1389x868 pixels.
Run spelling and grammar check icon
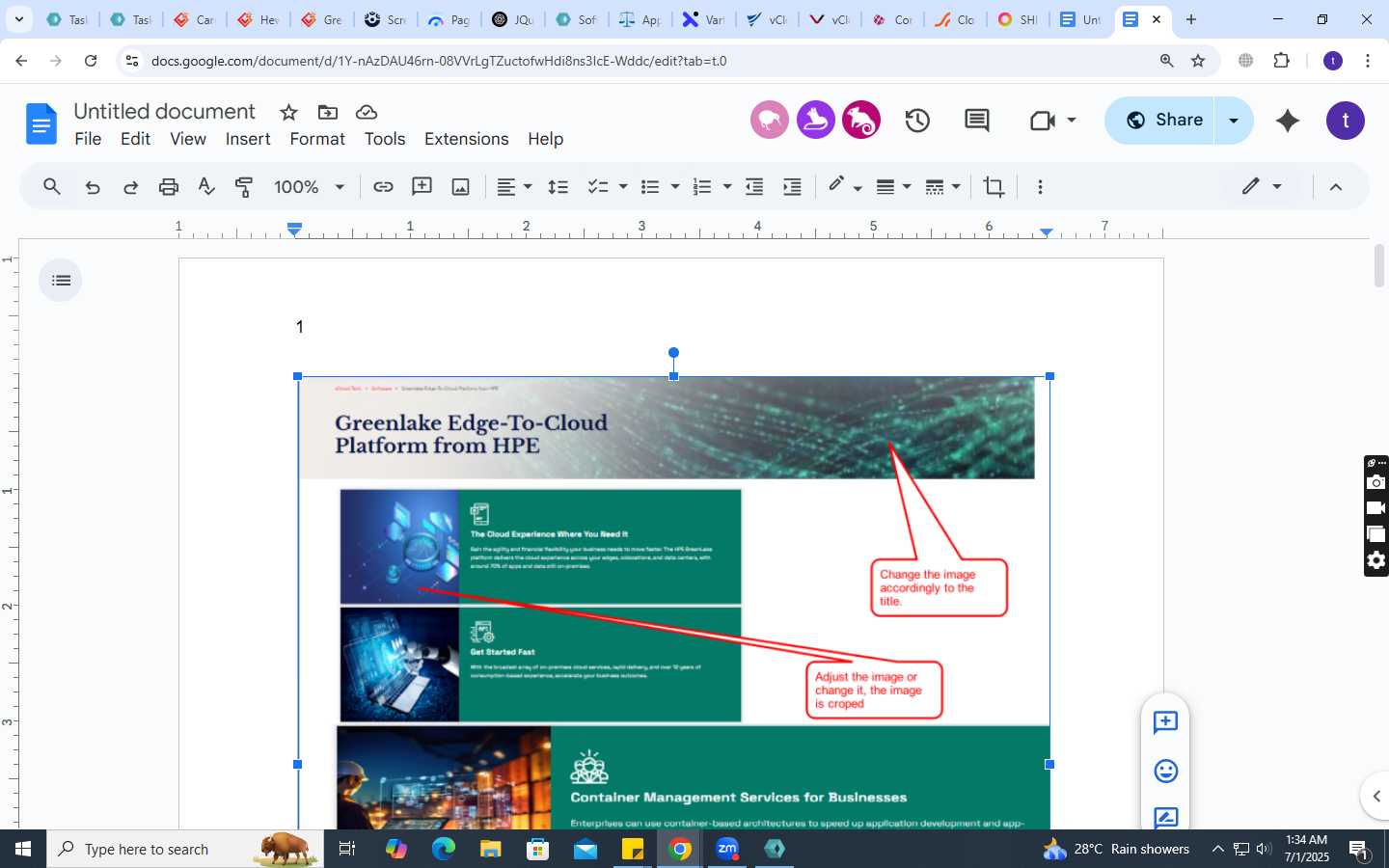(x=206, y=187)
